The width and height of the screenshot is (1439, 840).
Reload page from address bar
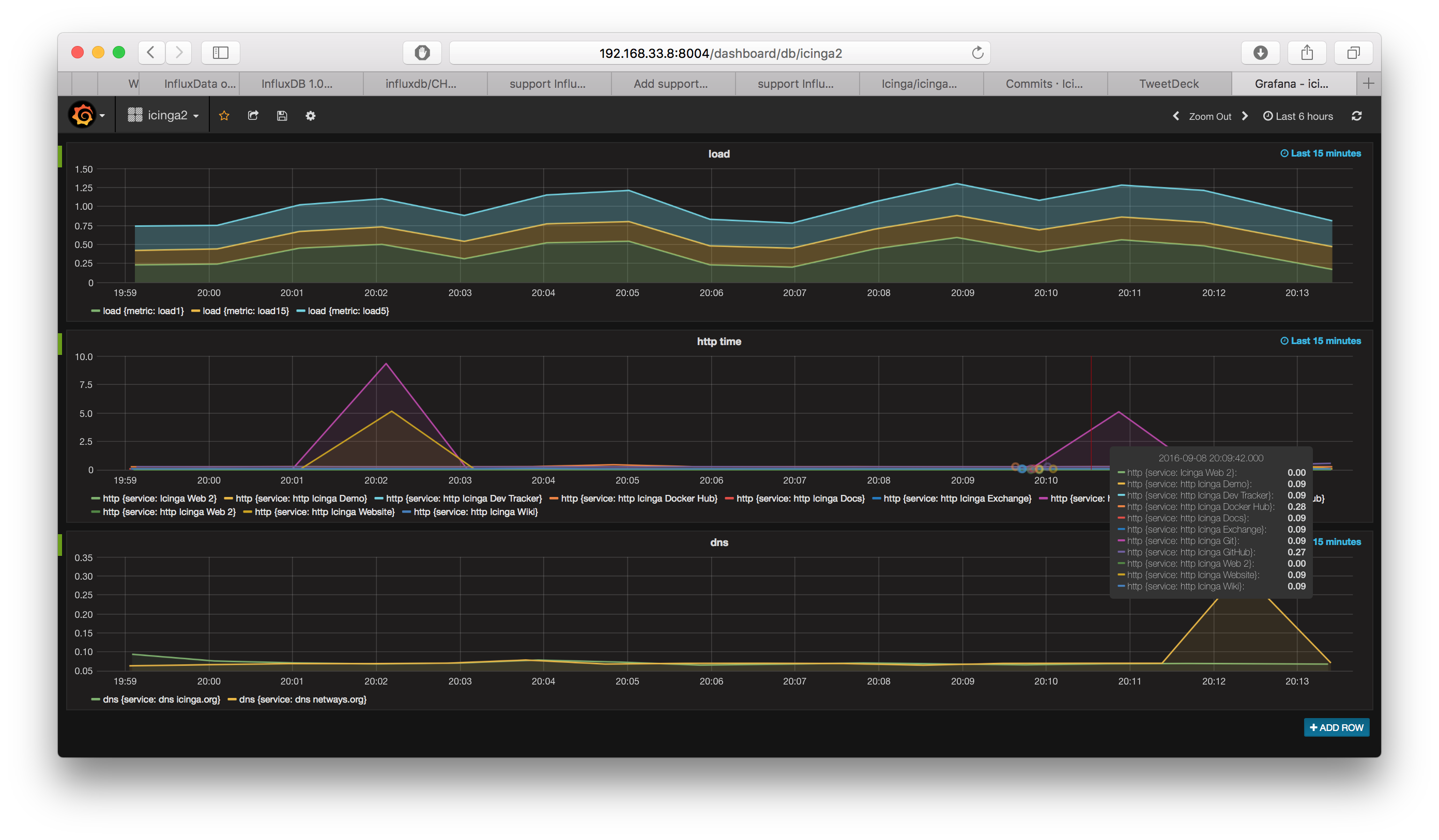click(977, 53)
